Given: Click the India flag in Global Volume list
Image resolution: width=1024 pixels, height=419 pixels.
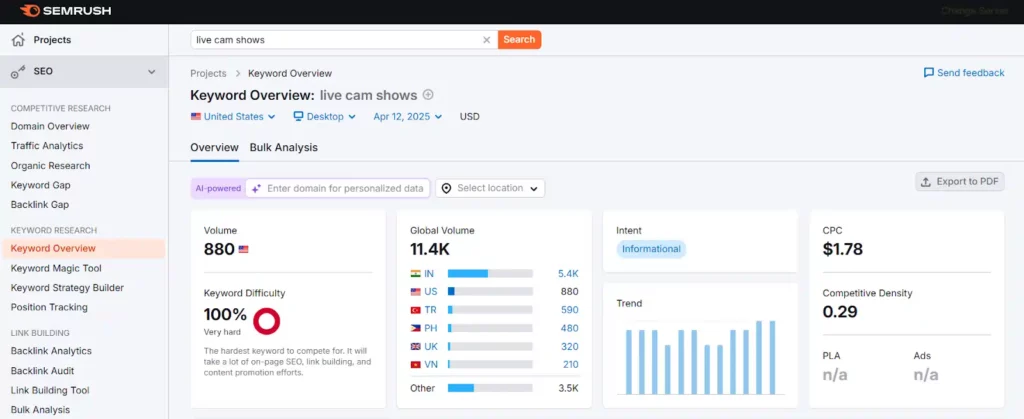Looking at the screenshot, I should point(415,273).
